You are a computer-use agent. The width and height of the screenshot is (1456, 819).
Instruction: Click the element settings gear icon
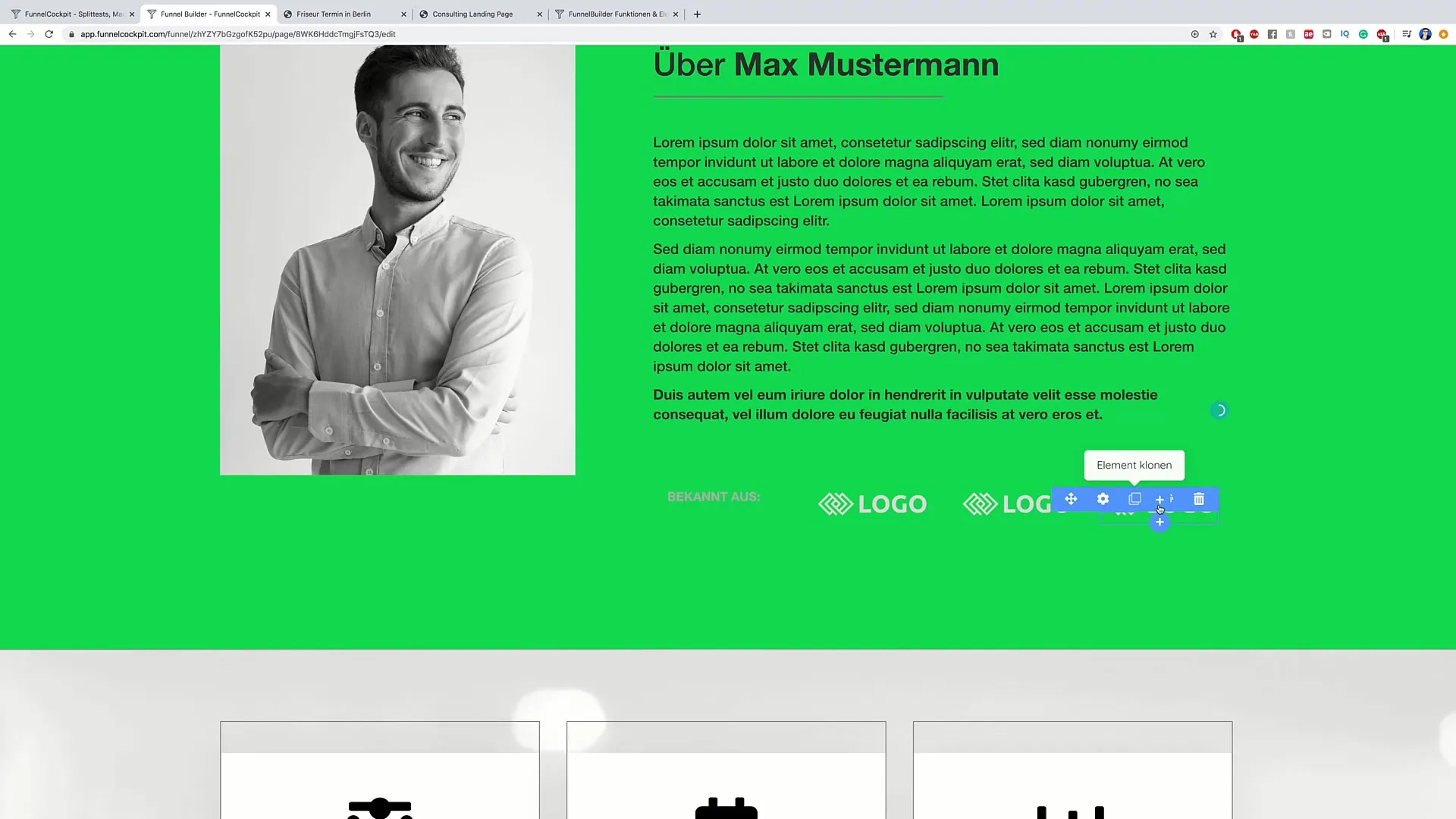click(x=1103, y=499)
